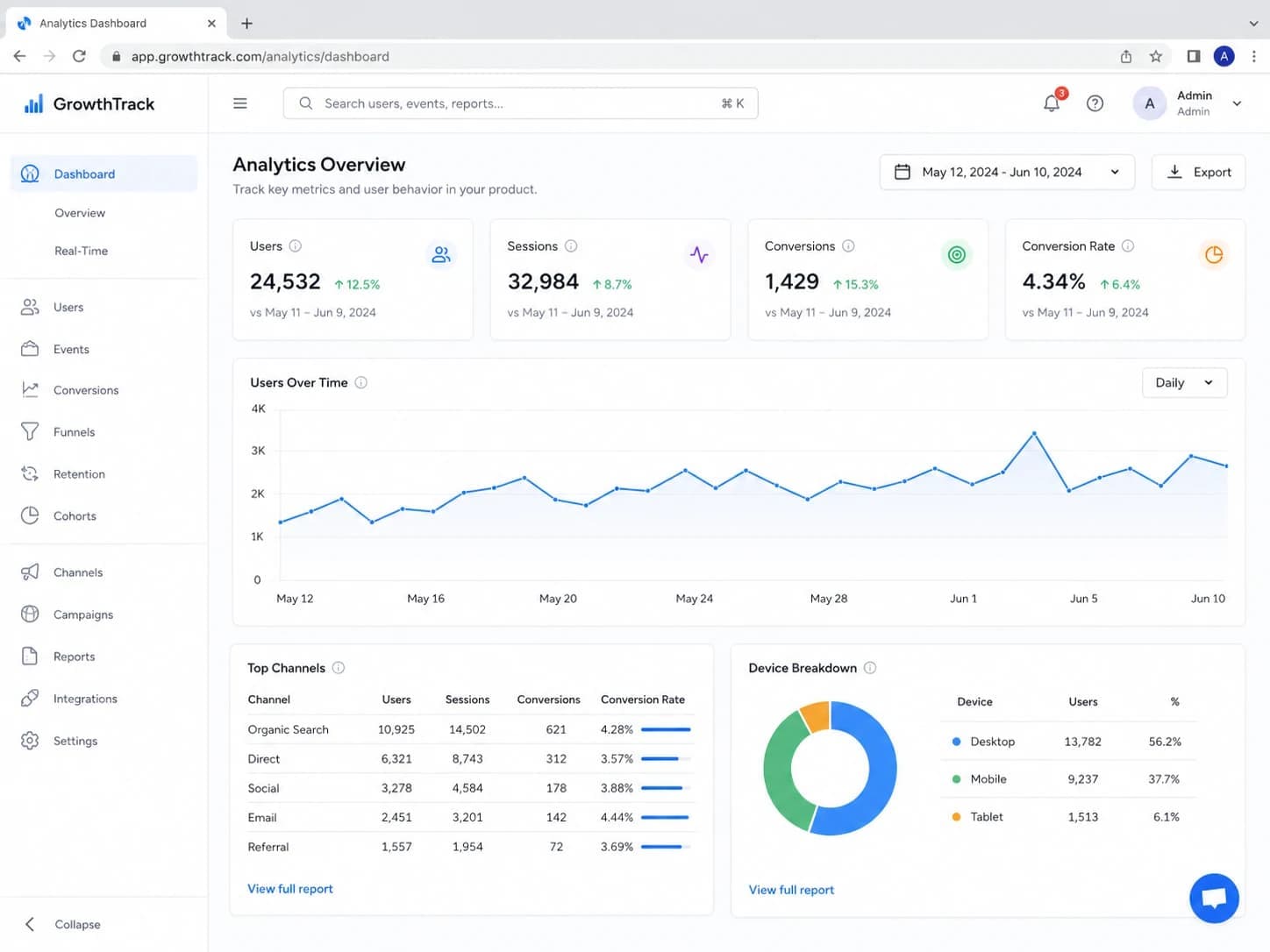The image size is (1270, 952).
Task: Open Top Channels View full report link
Action: [x=290, y=889]
